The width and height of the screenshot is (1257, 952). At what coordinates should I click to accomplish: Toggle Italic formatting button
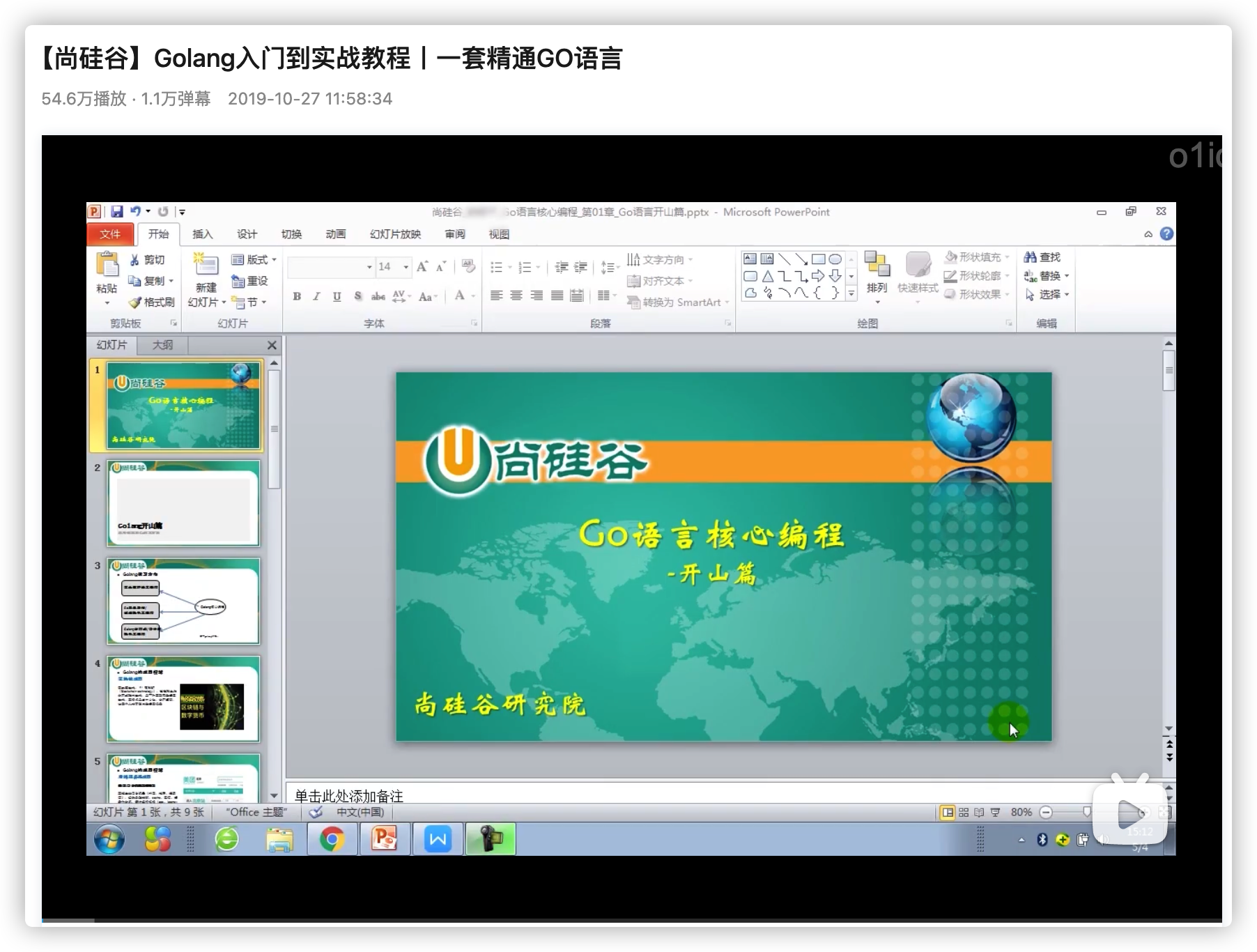[316, 296]
